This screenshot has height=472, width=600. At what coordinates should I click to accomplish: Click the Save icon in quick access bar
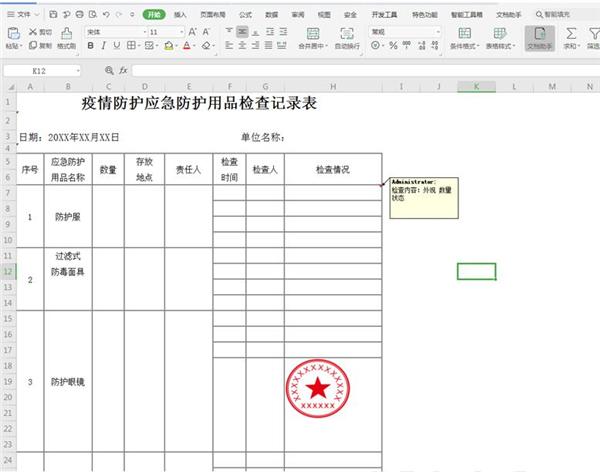53,15
